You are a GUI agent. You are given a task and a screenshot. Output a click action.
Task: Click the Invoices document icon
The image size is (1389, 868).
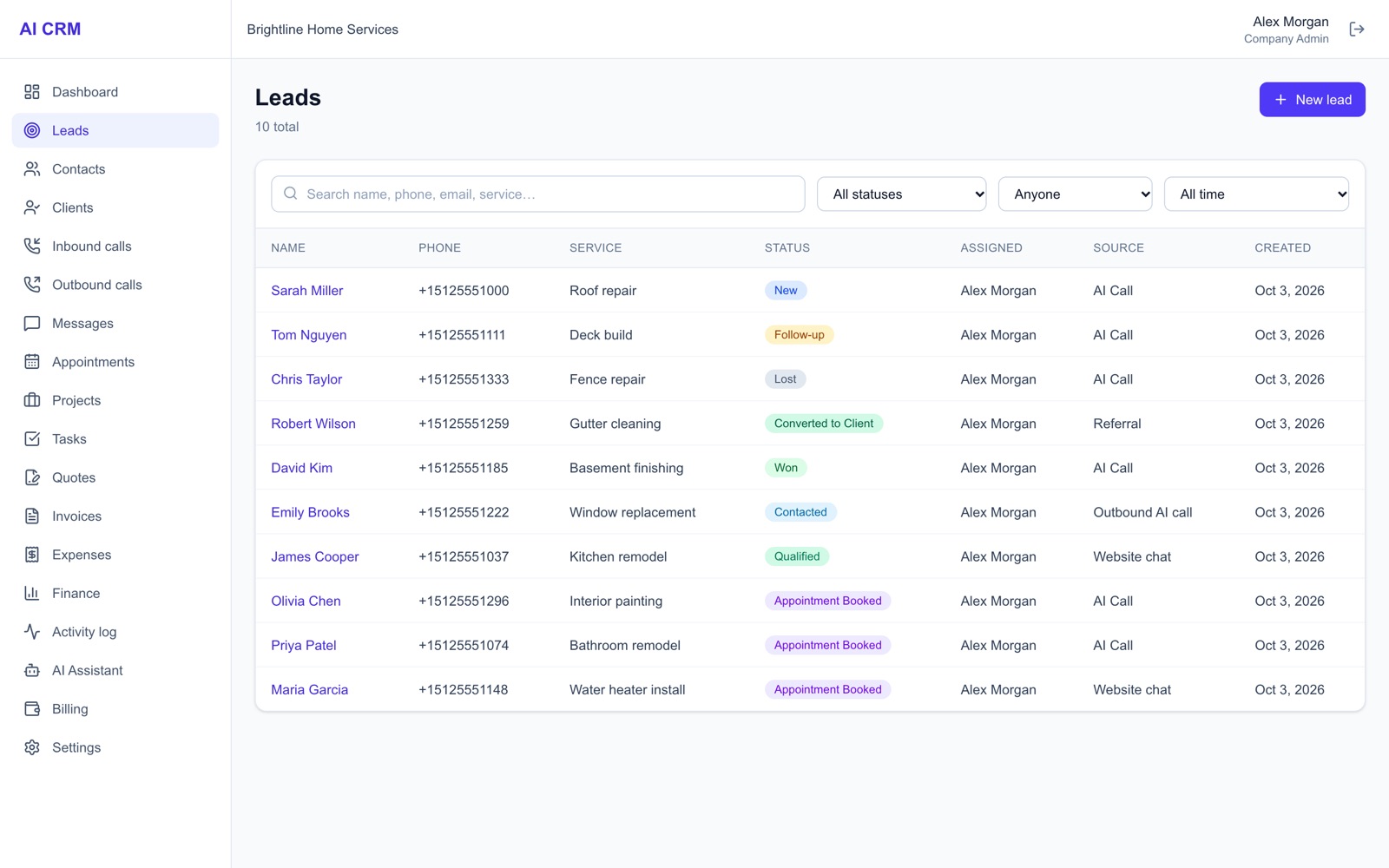coord(32,516)
